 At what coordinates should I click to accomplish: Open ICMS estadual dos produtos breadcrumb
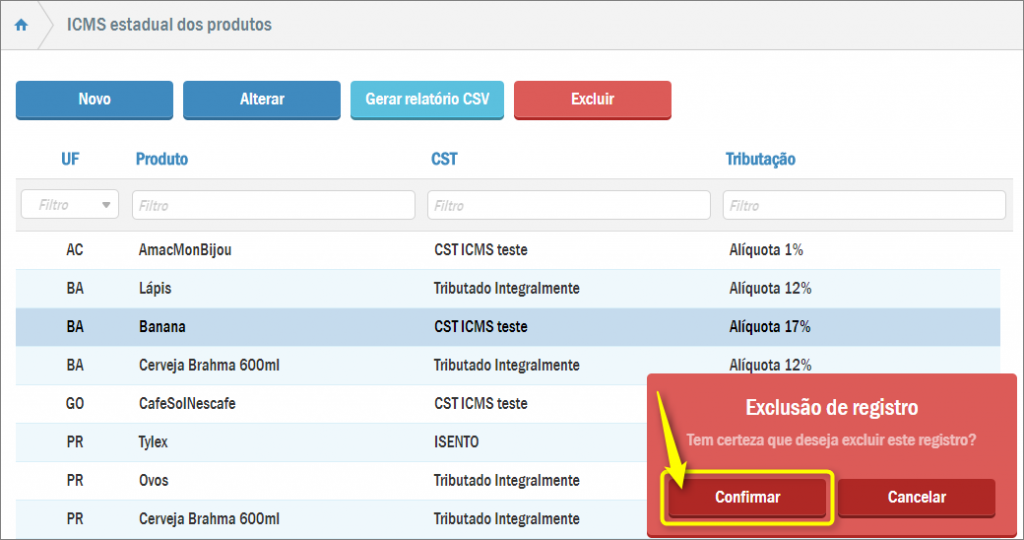click(x=168, y=25)
